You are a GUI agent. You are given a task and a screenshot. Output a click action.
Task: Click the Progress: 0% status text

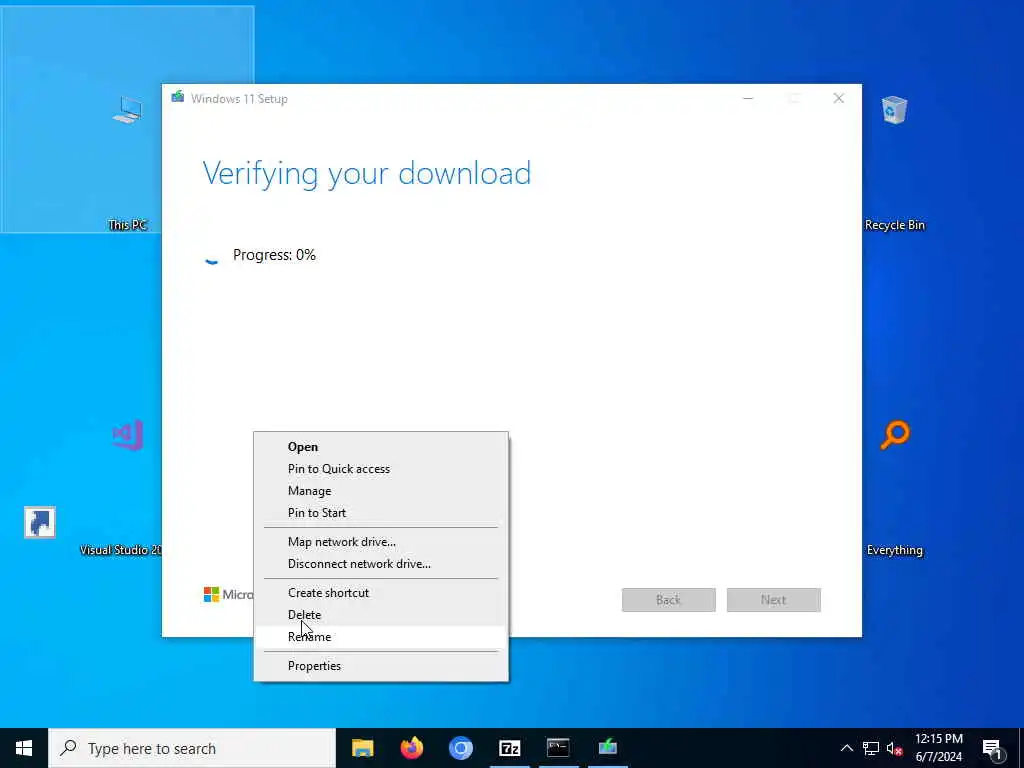pyautogui.click(x=274, y=255)
